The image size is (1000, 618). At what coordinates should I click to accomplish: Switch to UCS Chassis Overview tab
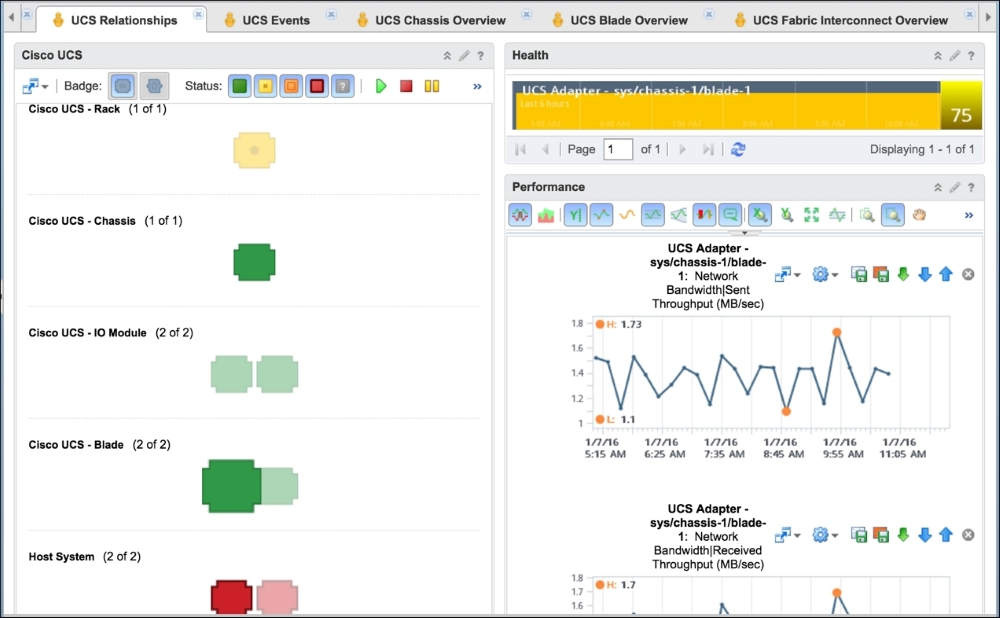(x=440, y=20)
